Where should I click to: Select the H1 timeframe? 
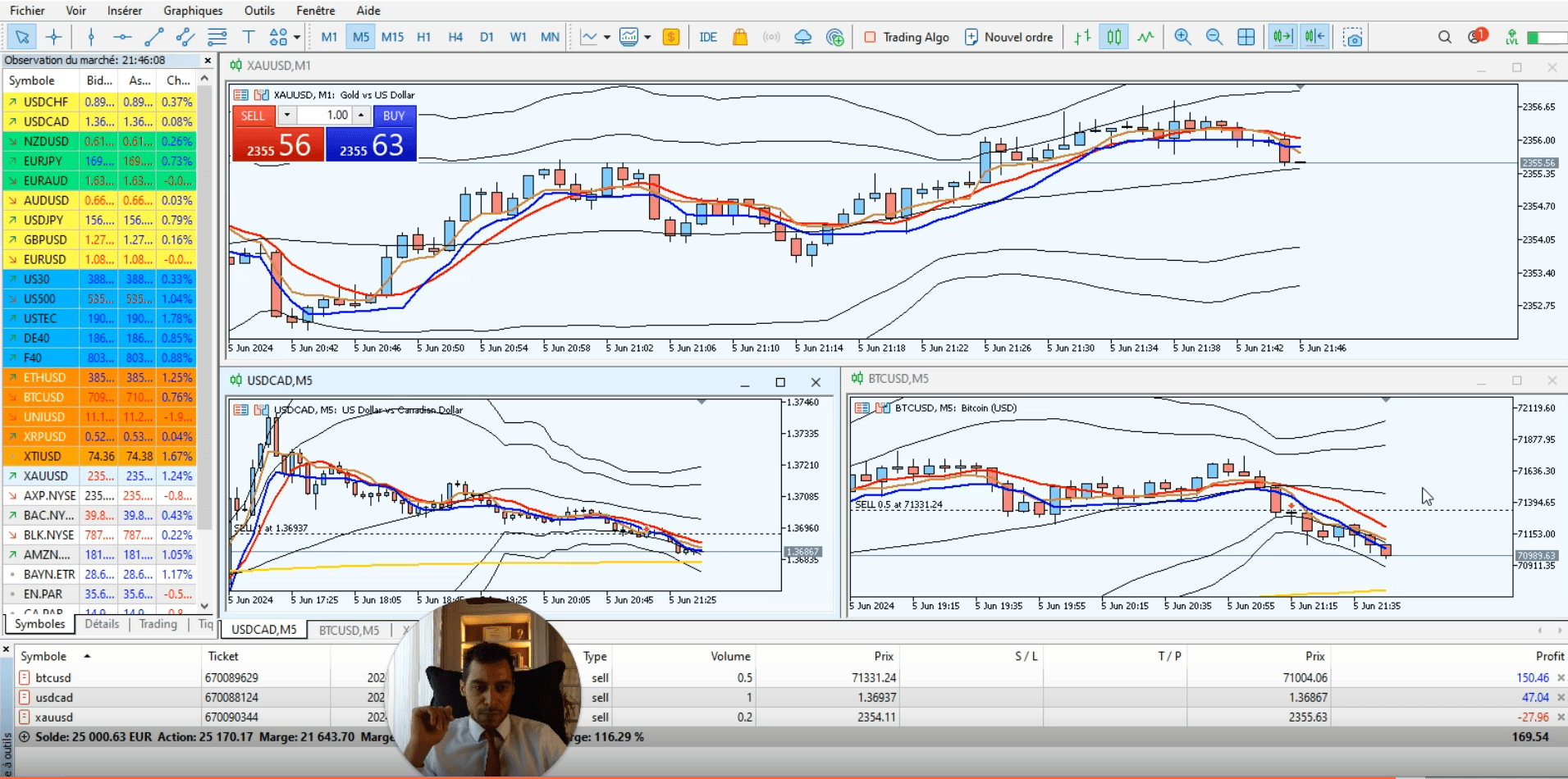point(423,37)
